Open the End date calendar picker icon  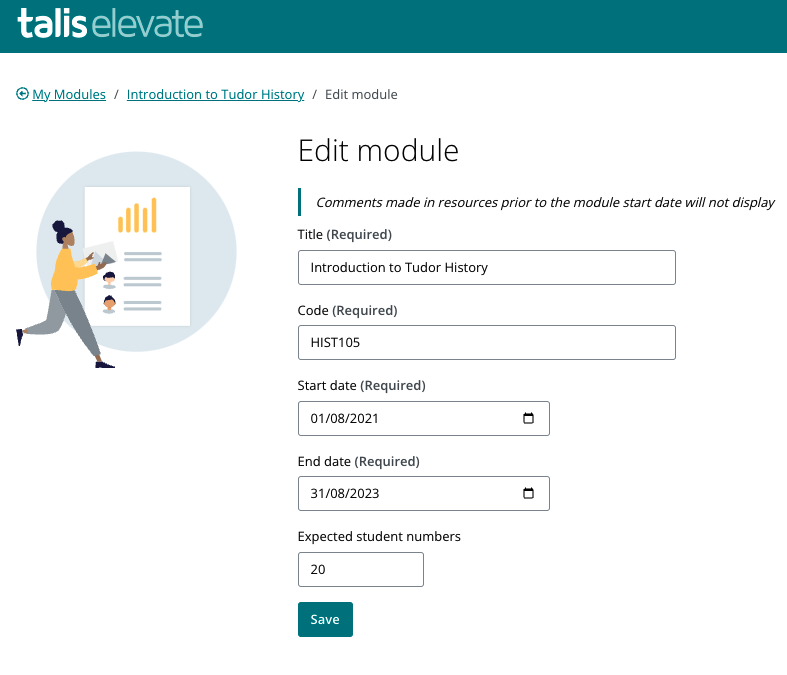[528, 493]
